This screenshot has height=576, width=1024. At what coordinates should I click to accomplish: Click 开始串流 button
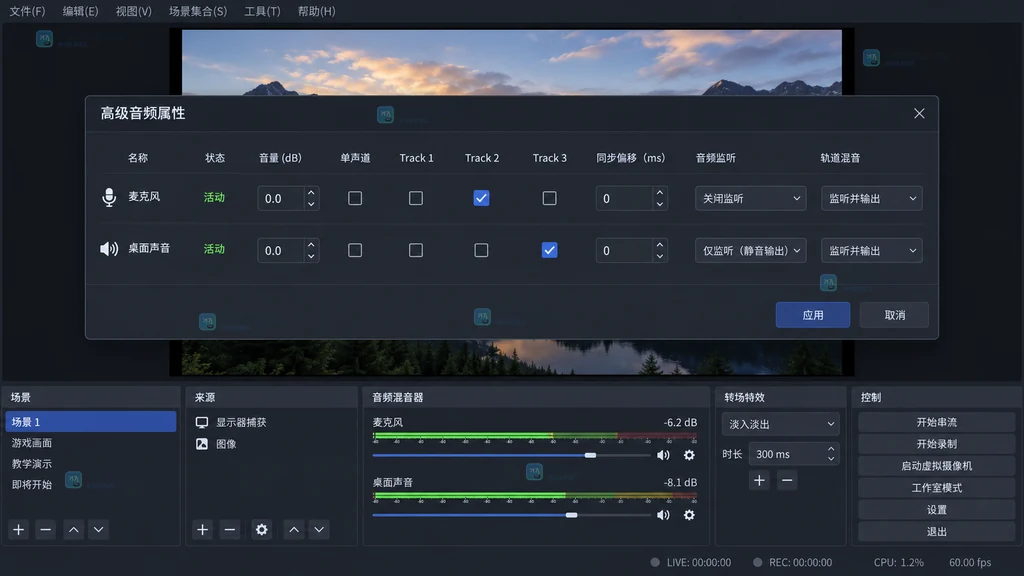[936, 423]
